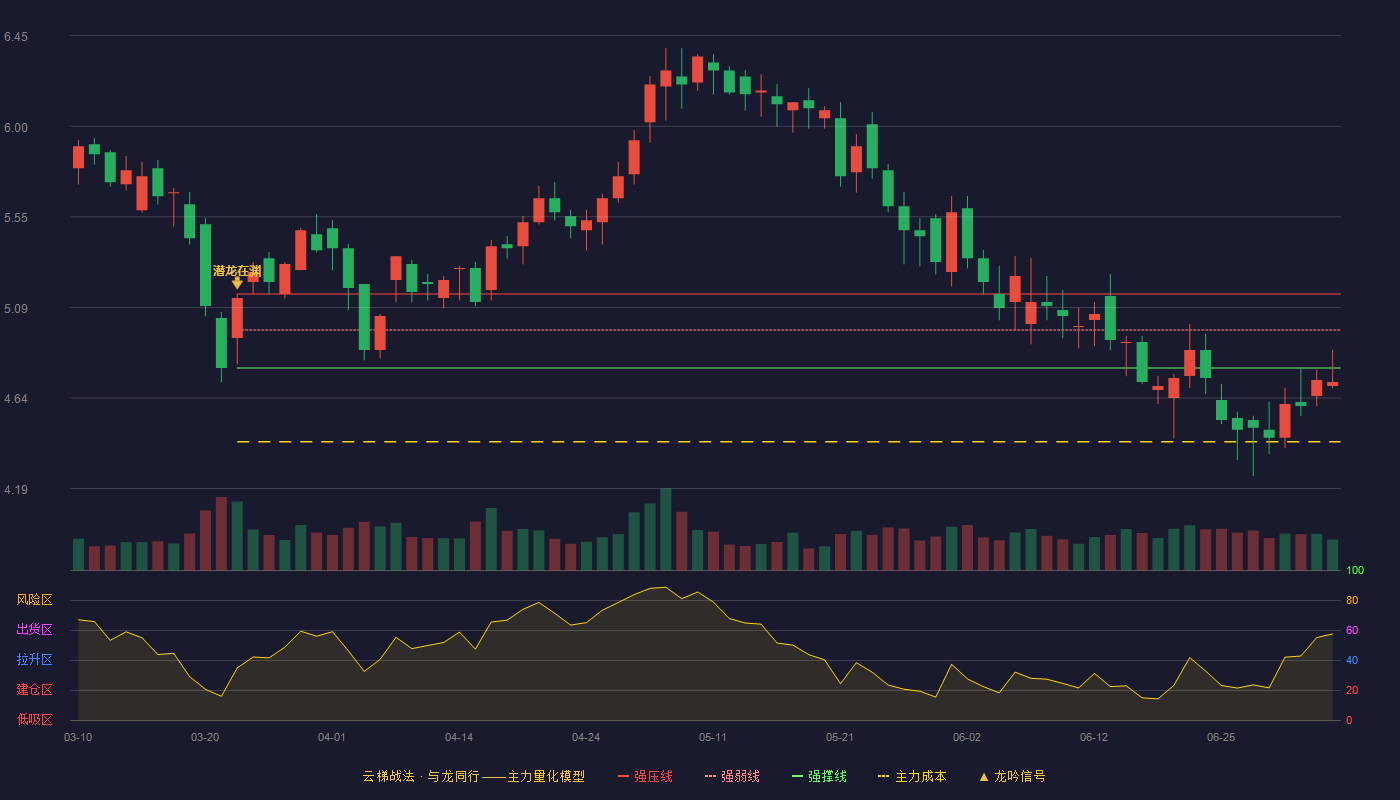1400x800 pixels.
Task: Click the 风险区 zone label
Action: click(35, 600)
